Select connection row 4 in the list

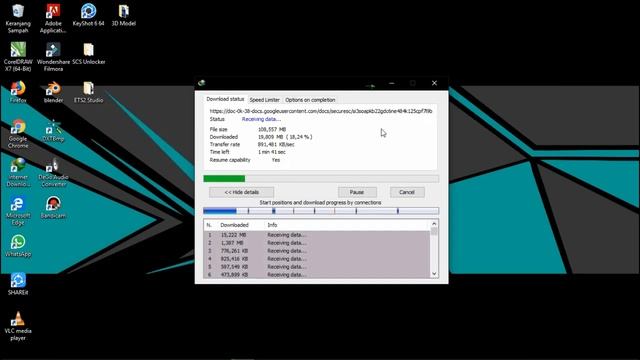317,259
